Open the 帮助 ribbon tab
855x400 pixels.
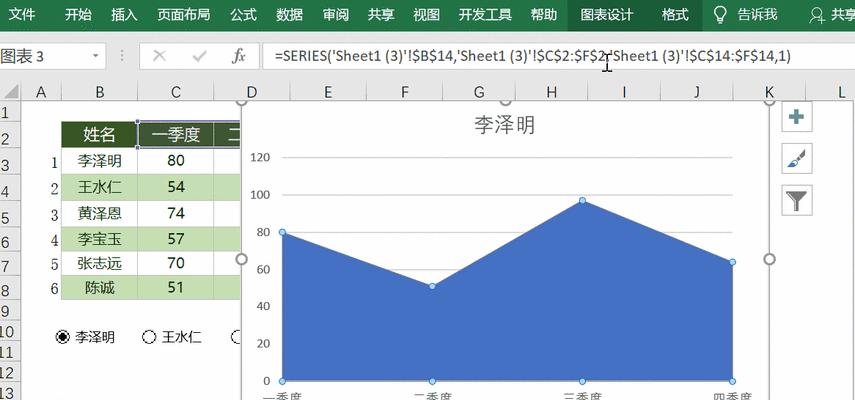[544, 15]
